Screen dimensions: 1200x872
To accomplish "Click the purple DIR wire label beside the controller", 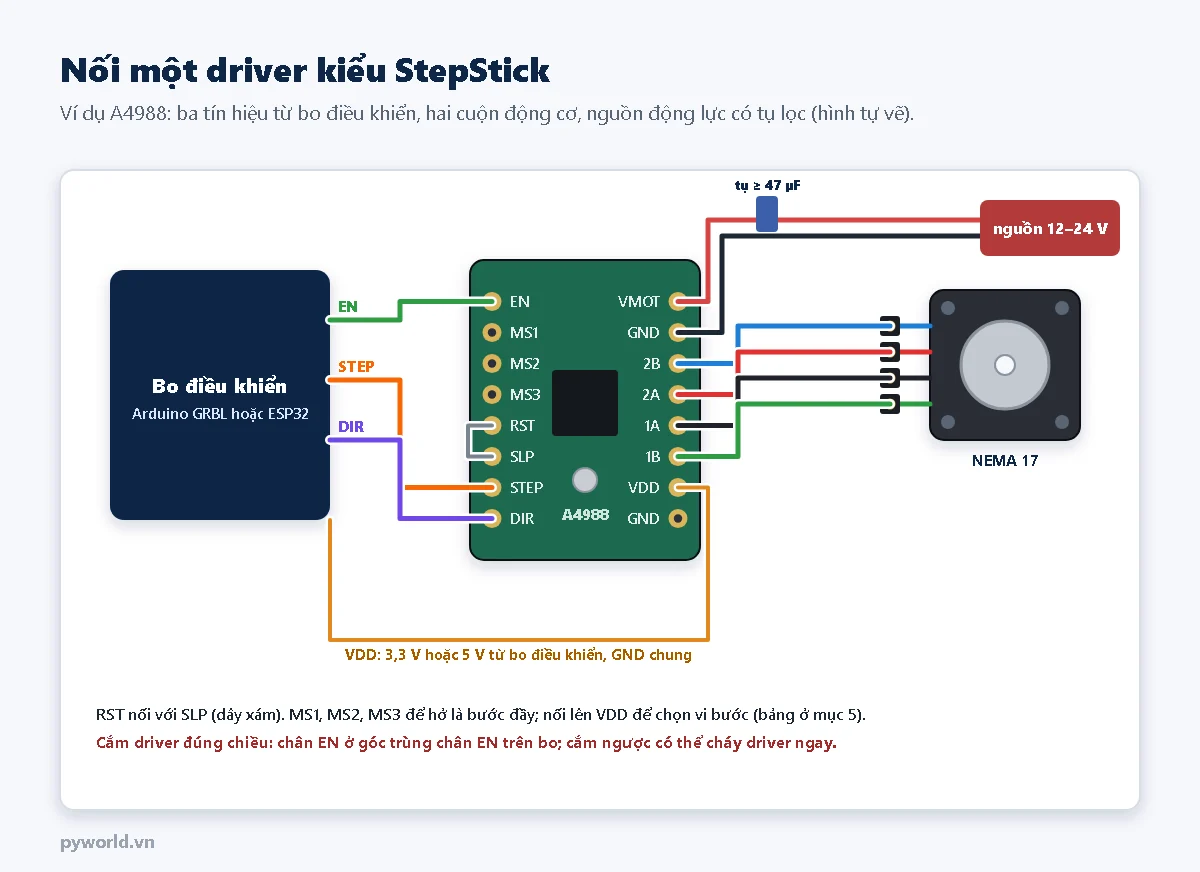I will tap(350, 427).
